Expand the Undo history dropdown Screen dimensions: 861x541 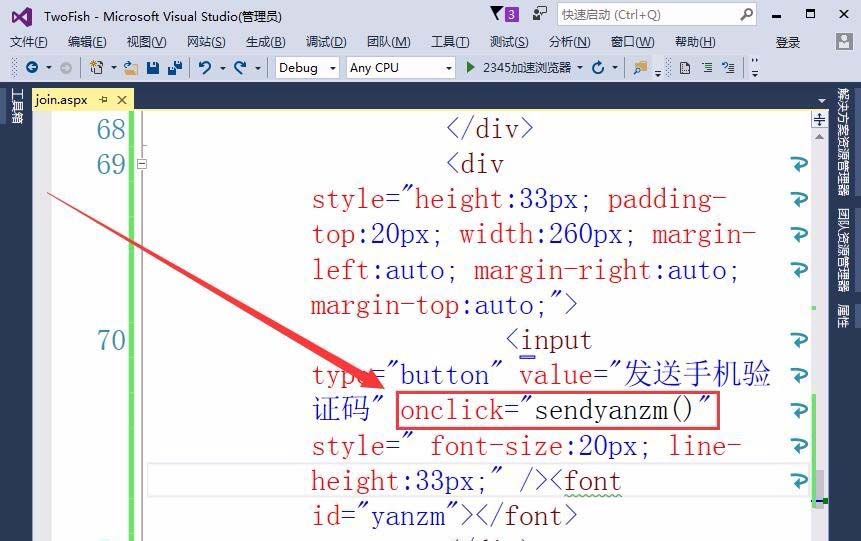222,68
